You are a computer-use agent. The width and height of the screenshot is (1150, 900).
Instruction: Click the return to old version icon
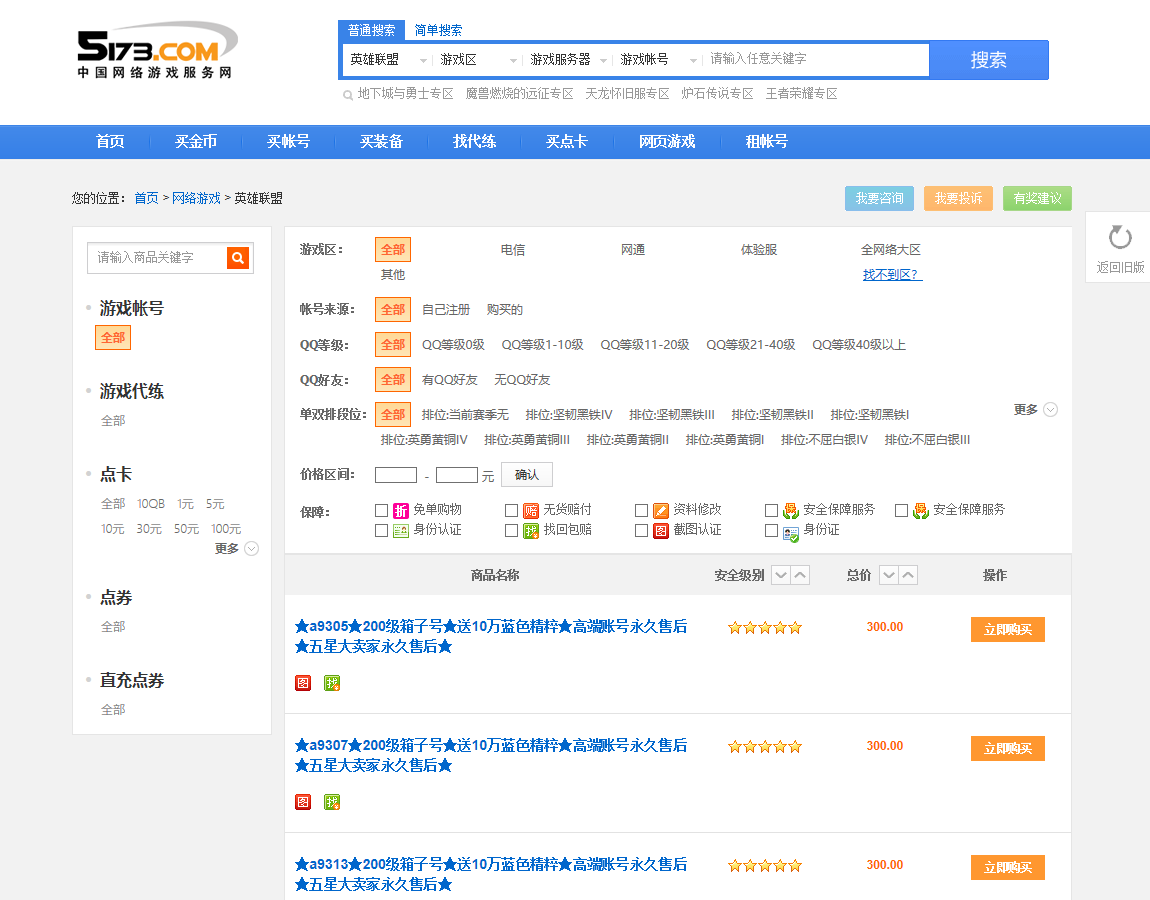click(1120, 238)
